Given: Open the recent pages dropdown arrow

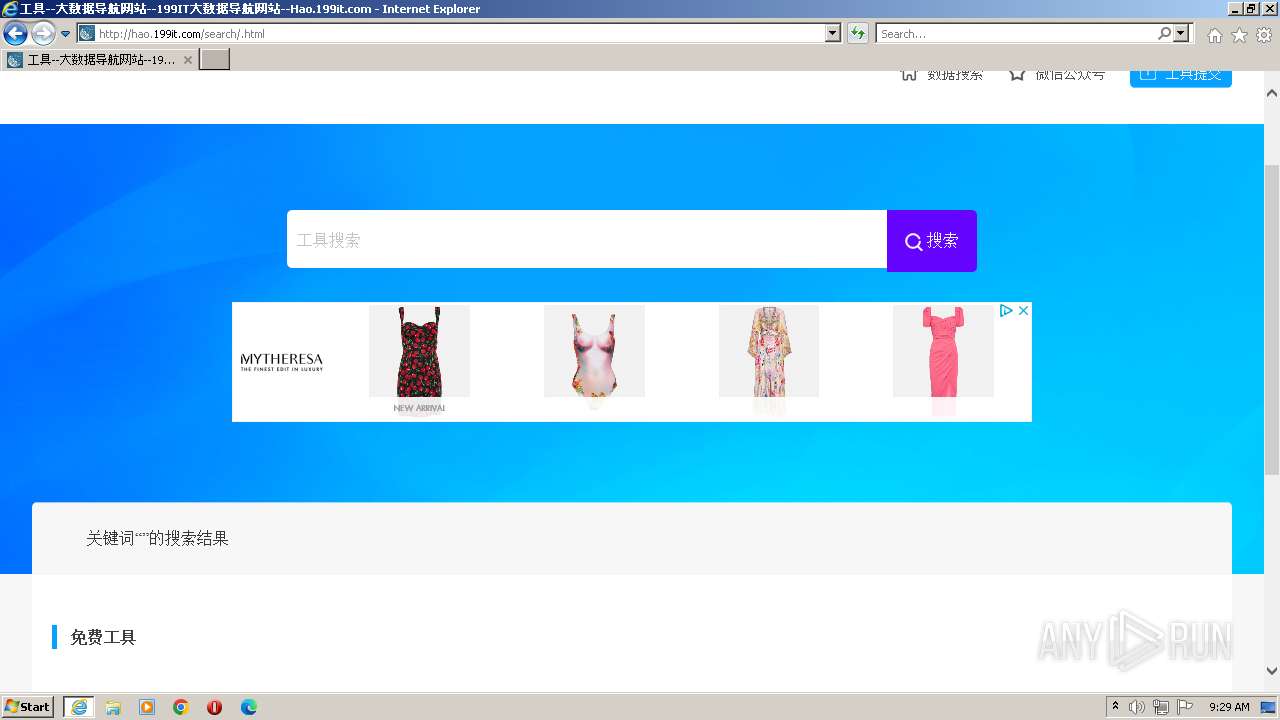Looking at the screenshot, I should pos(66,34).
